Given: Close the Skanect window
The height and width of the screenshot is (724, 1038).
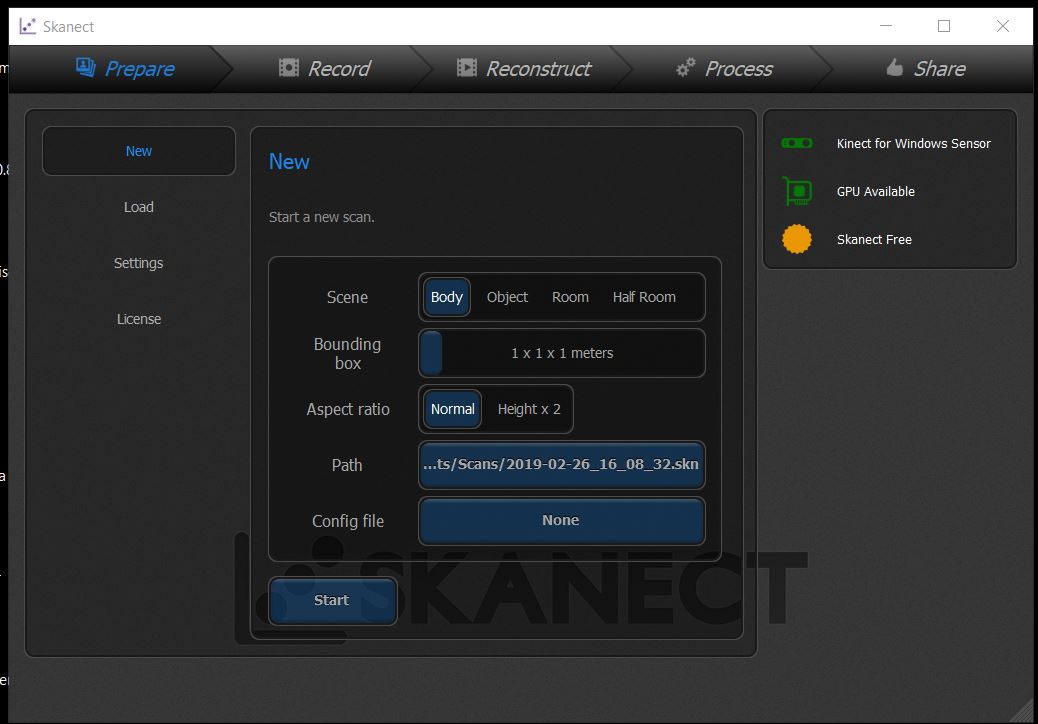Looking at the screenshot, I should click(1002, 26).
